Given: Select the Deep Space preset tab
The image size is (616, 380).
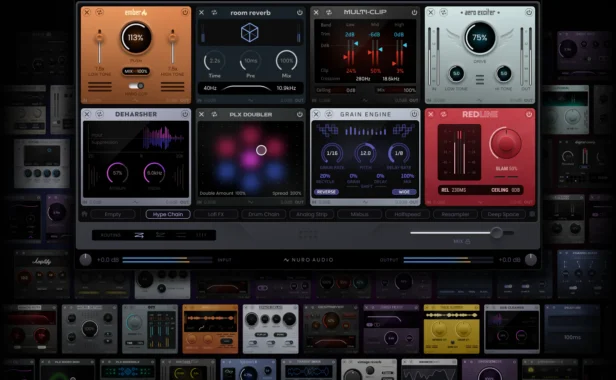Looking at the screenshot, I should (503, 214).
